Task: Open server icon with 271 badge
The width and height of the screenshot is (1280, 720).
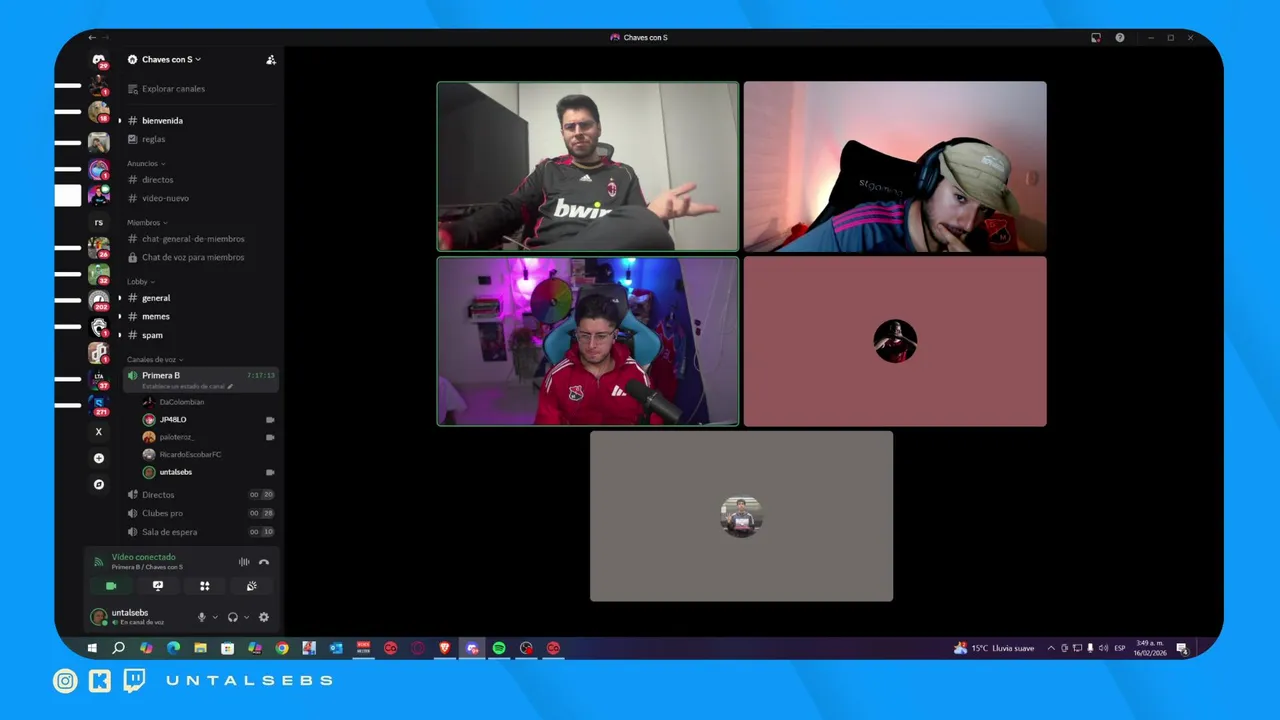Action: [x=98, y=405]
